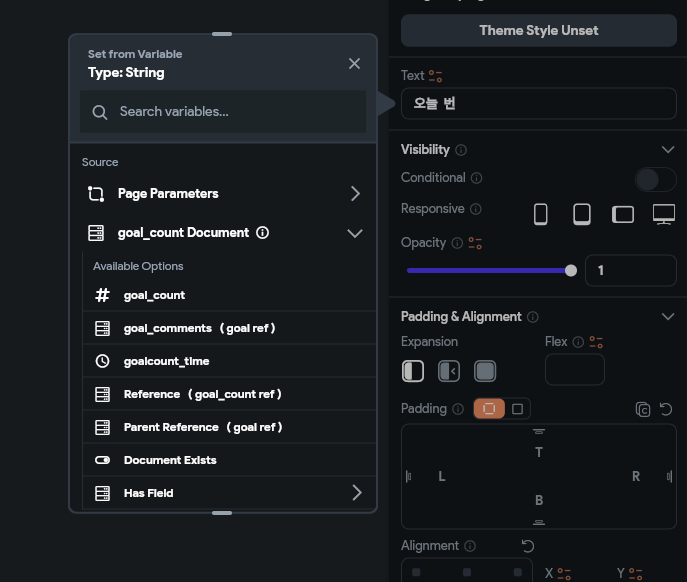Viewport: 687px width, 582px height.
Task: Click Flex variable binding icon
Action: pos(596,342)
